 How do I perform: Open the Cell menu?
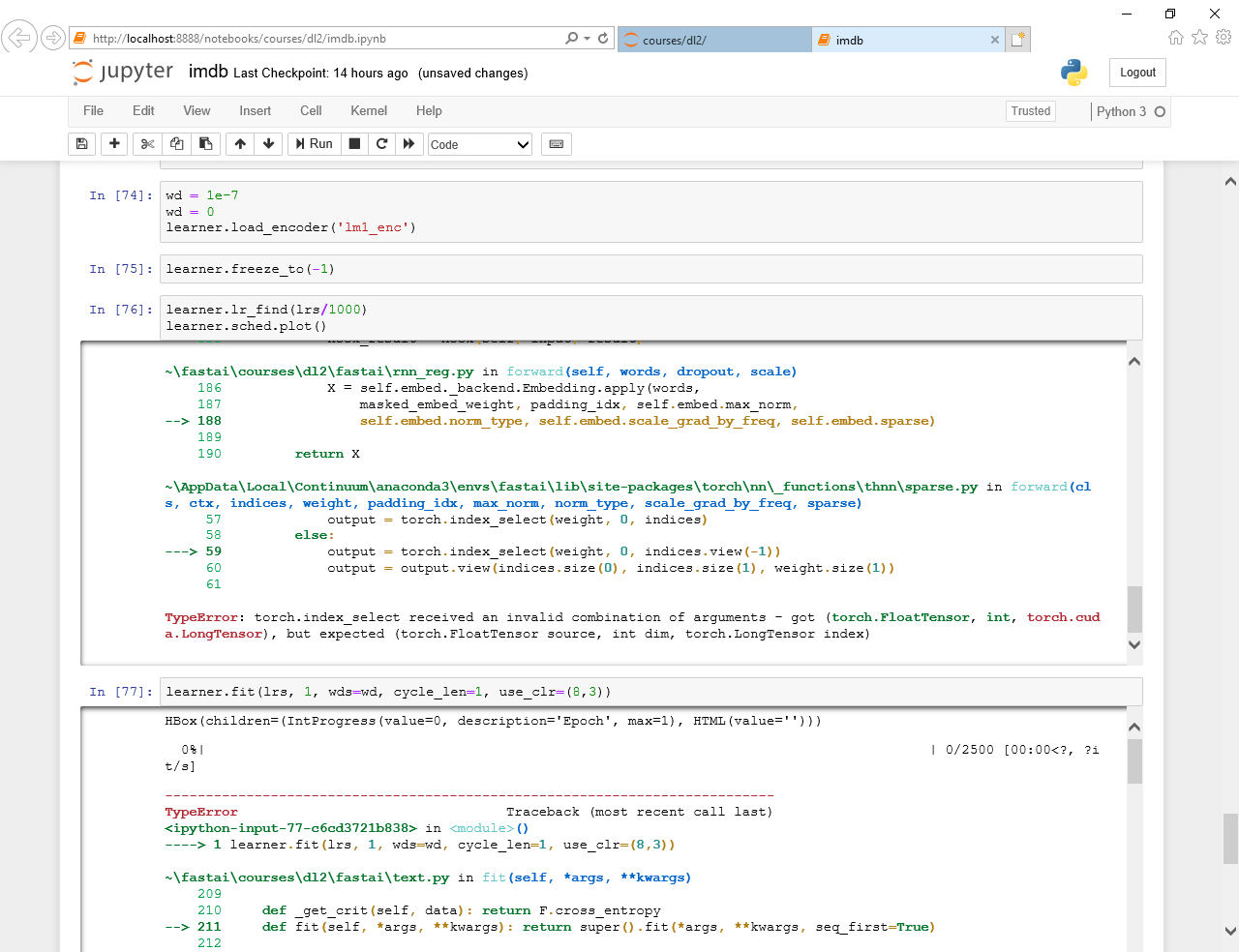pos(311,111)
